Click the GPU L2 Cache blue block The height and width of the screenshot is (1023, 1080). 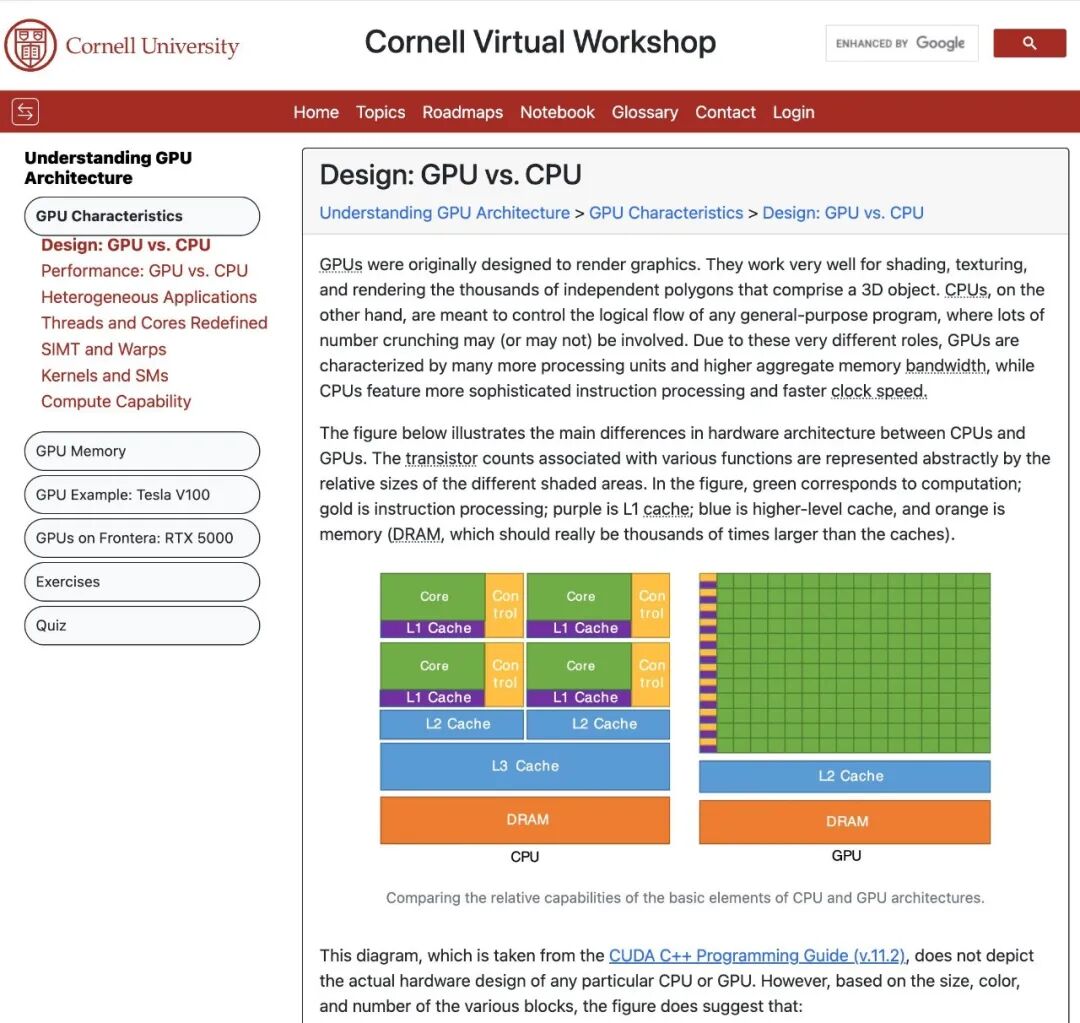[x=844, y=776]
